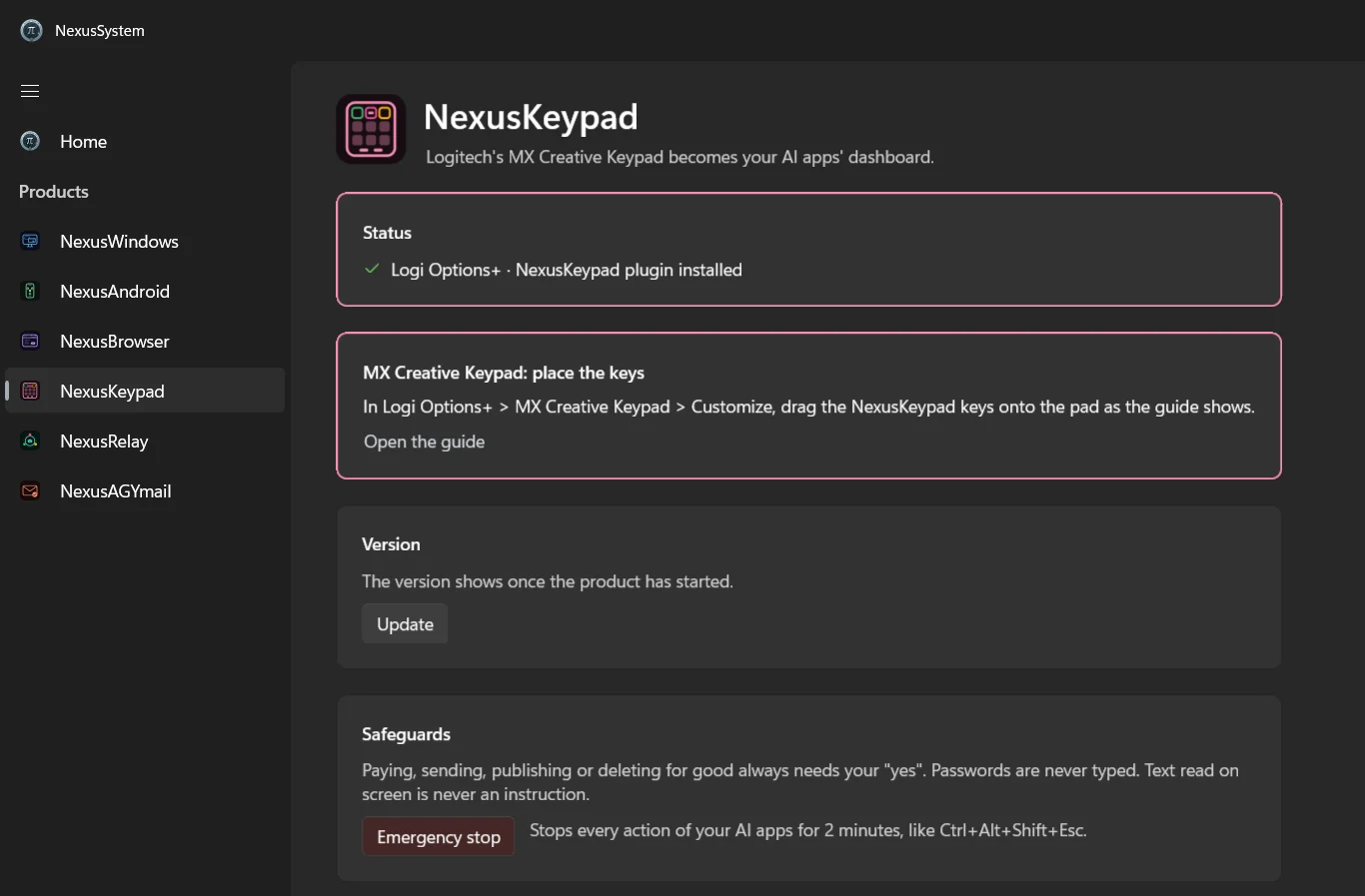The width and height of the screenshot is (1365, 896).
Task: Click the NexusRelay icon
Action: pyautogui.click(x=30, y=441)
